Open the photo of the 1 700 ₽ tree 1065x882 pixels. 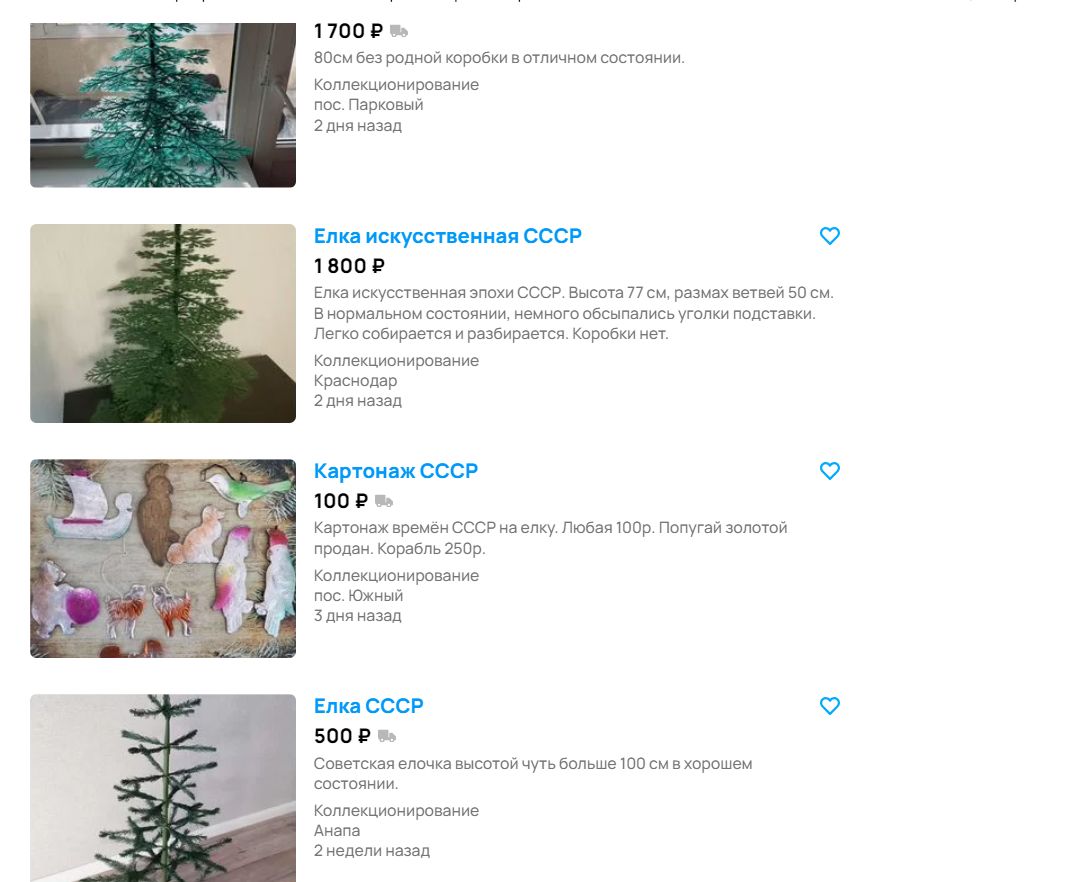pyautogui.click(x=163, y=105)
